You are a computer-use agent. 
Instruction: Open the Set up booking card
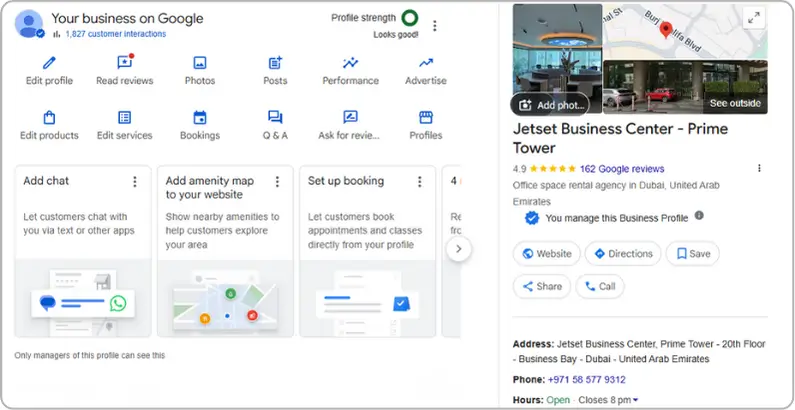pyautogui.click(x=368, y=251)
